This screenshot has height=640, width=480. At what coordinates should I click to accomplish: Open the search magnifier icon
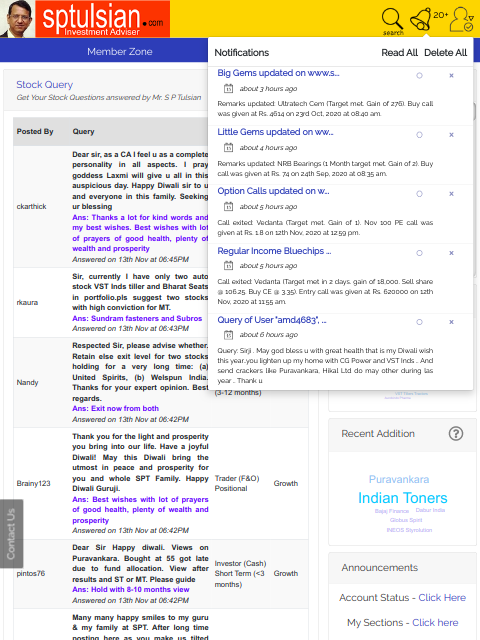[x=393, y=21]
